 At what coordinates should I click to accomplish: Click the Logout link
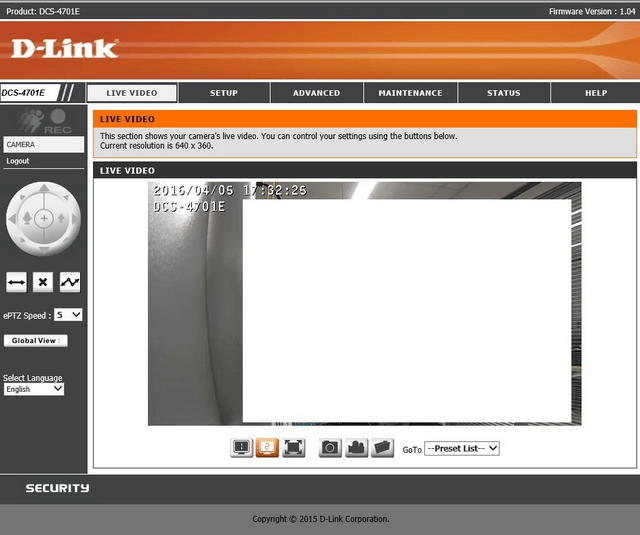[18, 161]
